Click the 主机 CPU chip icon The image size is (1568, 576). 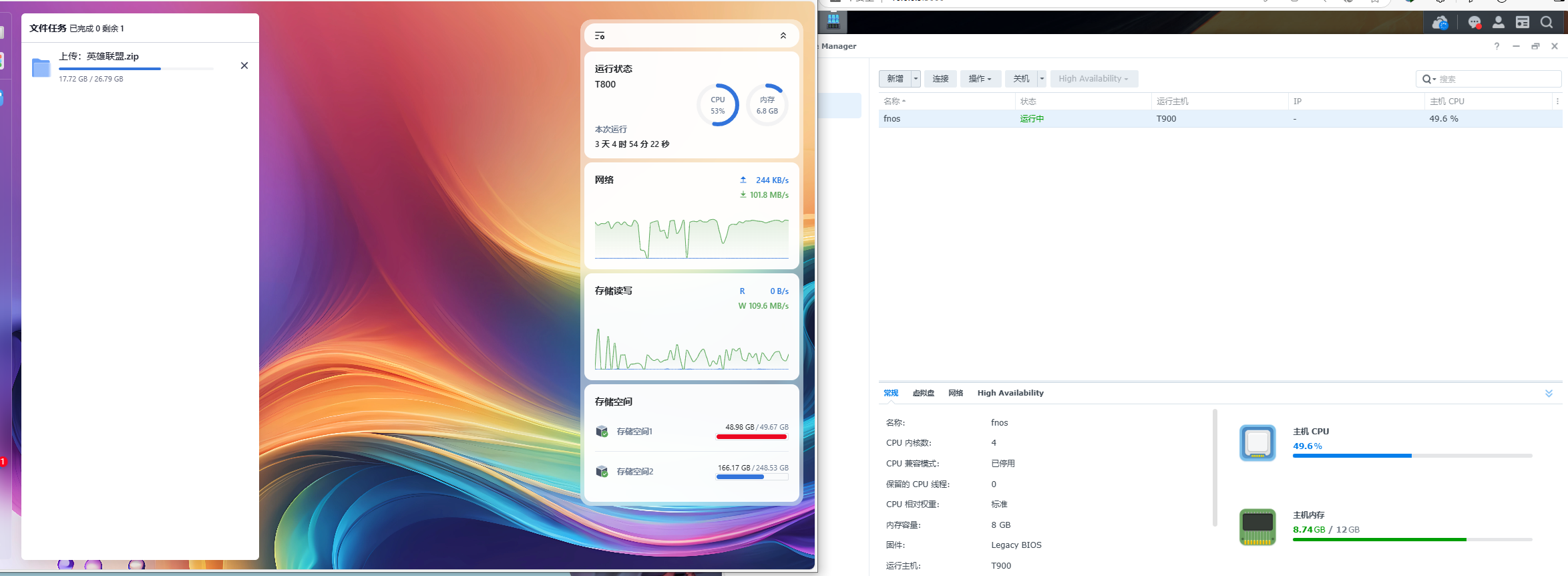pyautogui.click(x=1257, y=442)
